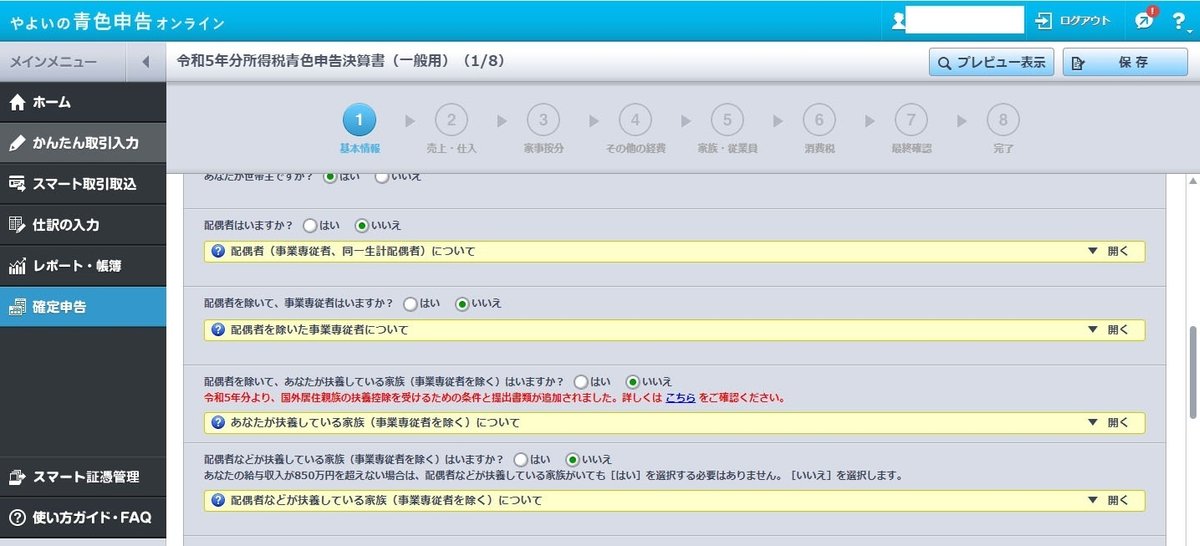Click the 使い方ガイド・FAQ question icon
Screen dimensions: 1200x546
click(17, 518)
